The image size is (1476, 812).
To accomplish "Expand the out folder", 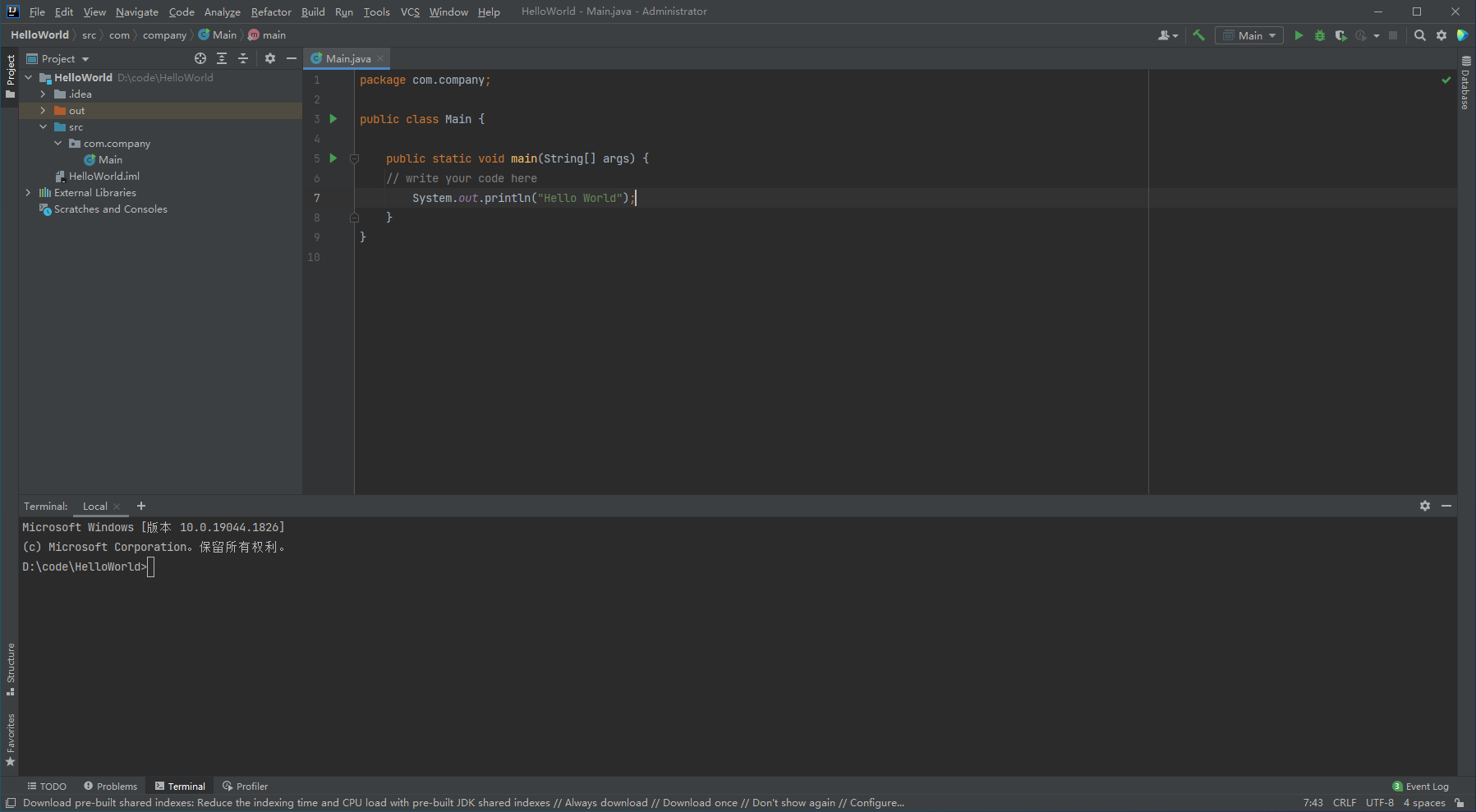I will pyautogui.click(x=44, y=110).
